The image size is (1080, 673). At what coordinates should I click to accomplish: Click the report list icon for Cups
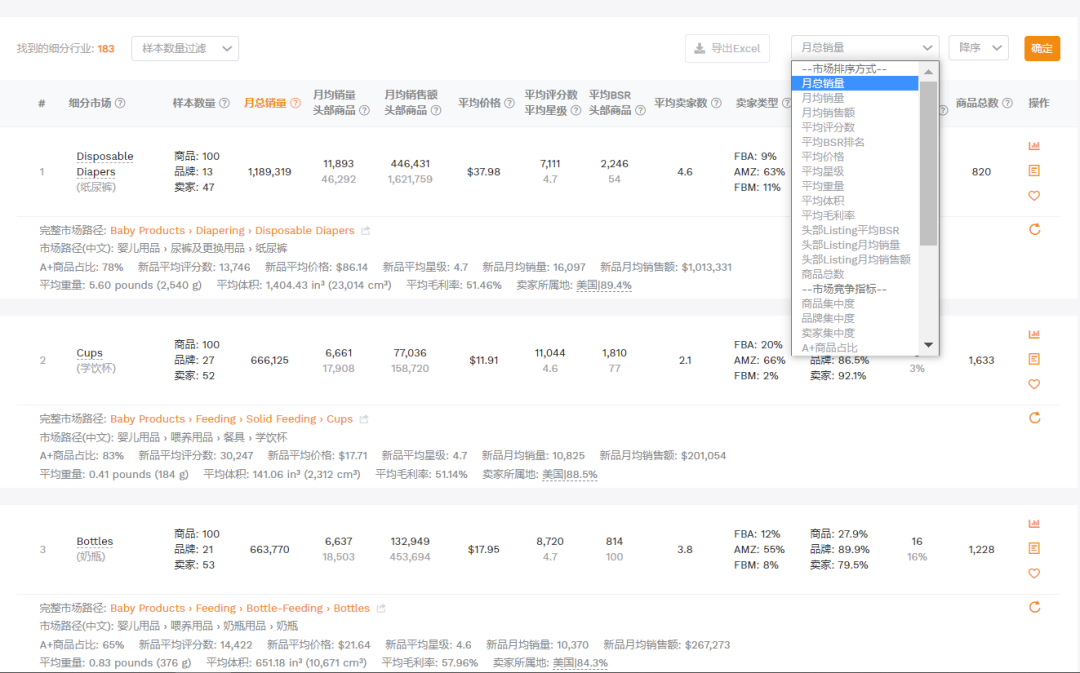click(1034, 359)
